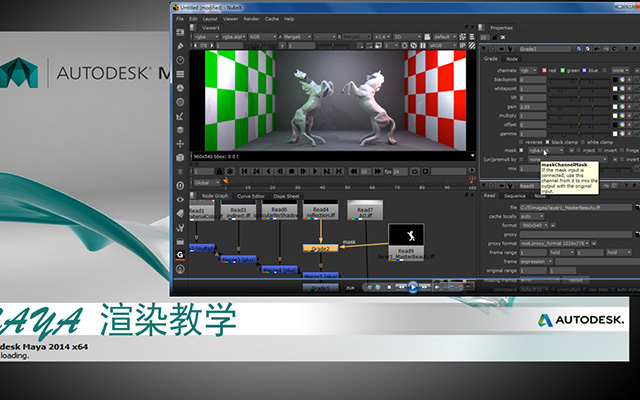The height and width of the screenshot is (400, 640).
Task: Open the MetaData nodes tag icon
Action: [180, 213]
